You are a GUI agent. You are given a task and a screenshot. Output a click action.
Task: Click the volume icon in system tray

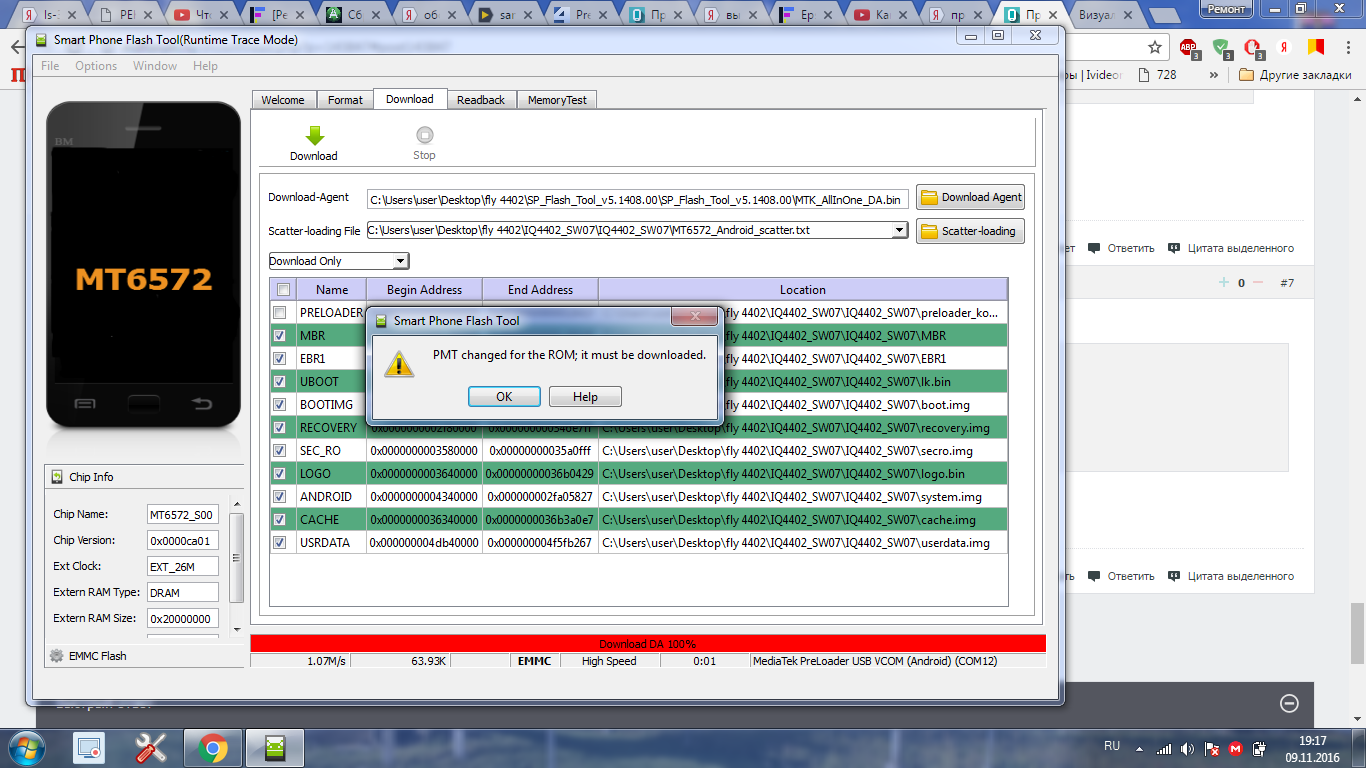point(1186,748)
